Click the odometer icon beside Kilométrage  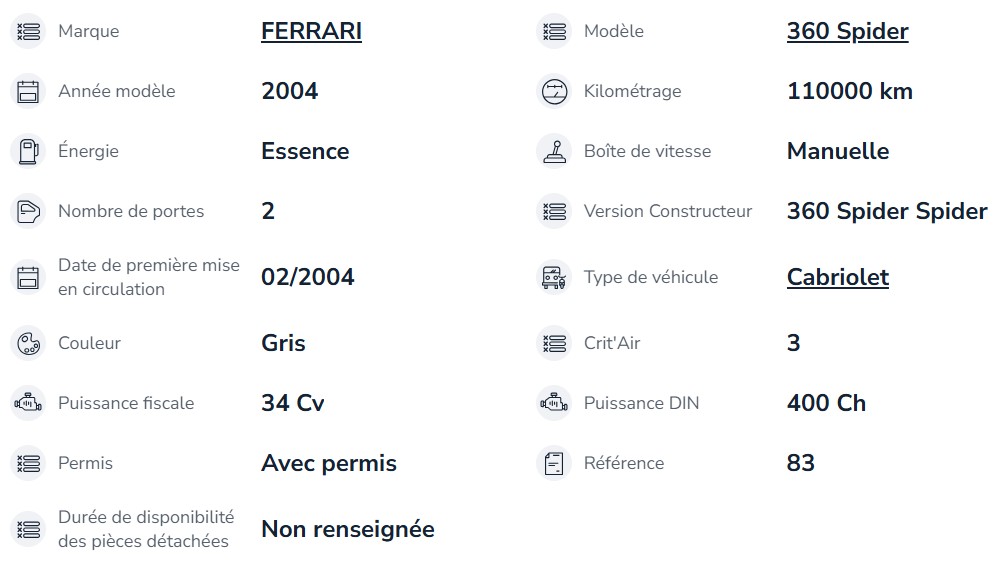tap(554, 91)
